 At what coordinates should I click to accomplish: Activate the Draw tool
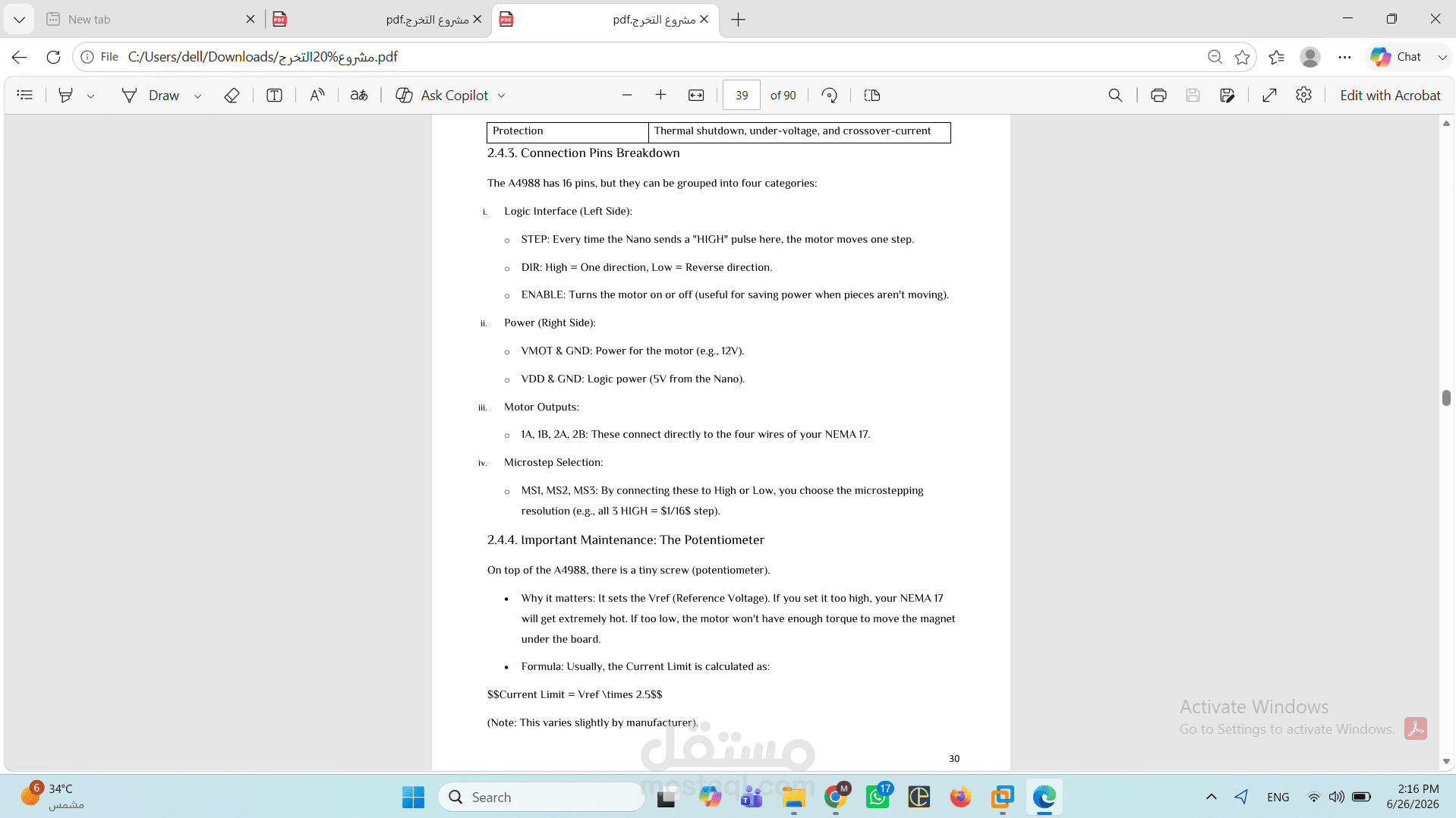point(151,95)
